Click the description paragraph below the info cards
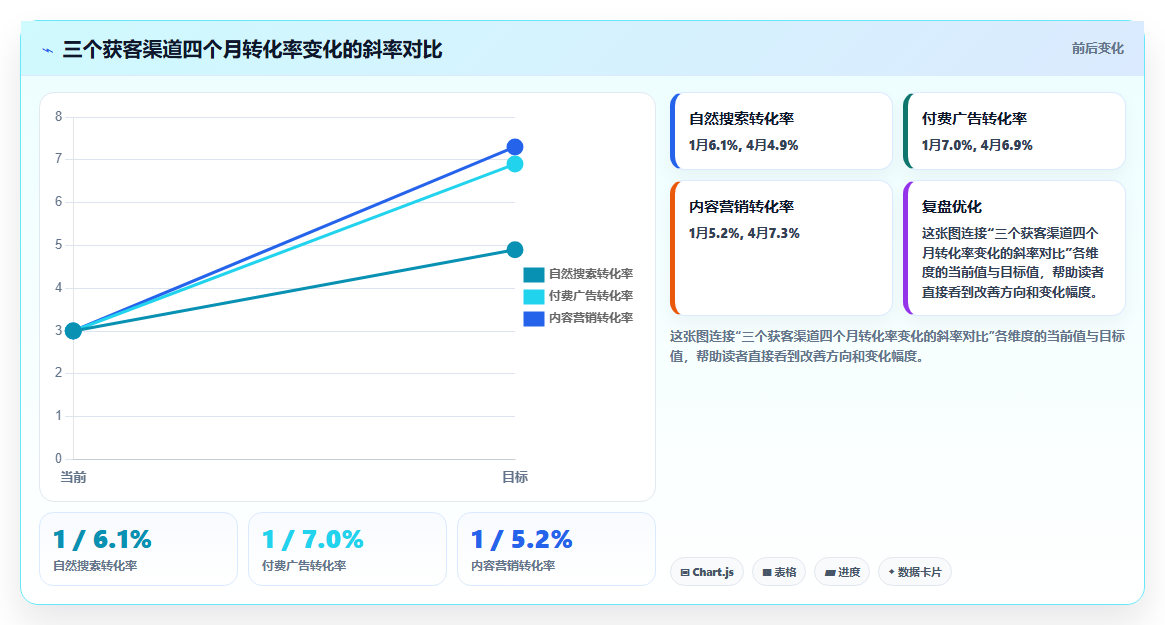This screenshot has height=625, width=1165. click(897, 346)
